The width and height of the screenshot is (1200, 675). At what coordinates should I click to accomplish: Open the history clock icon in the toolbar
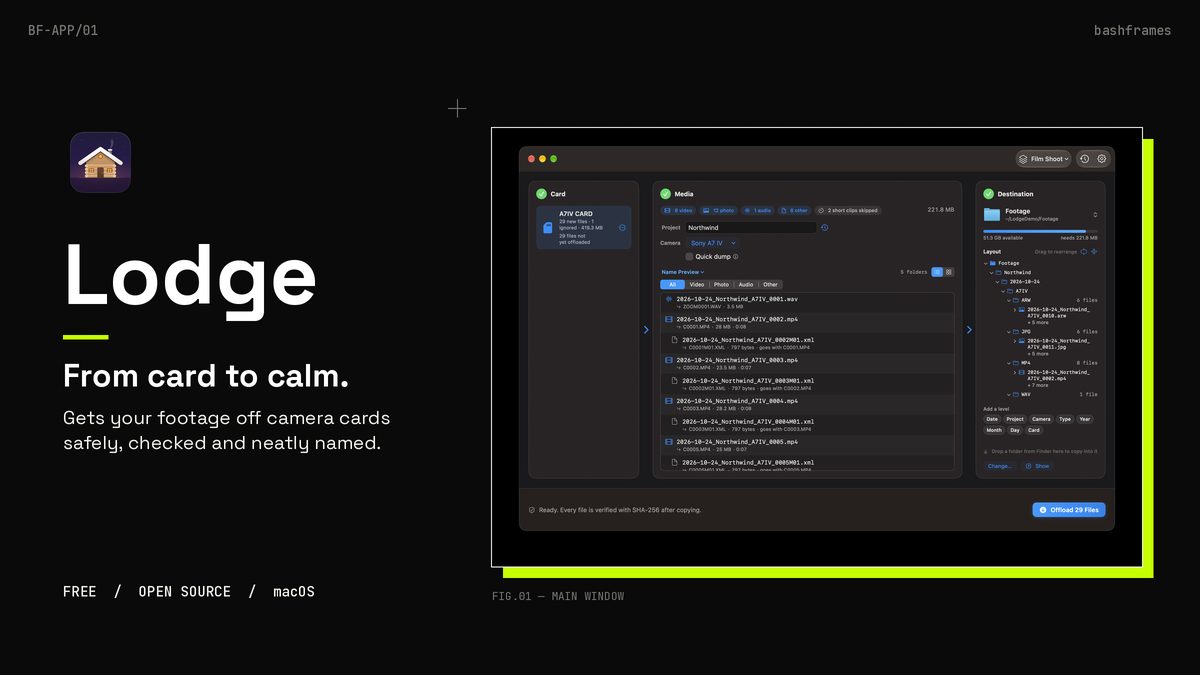tap(1084, 159)
